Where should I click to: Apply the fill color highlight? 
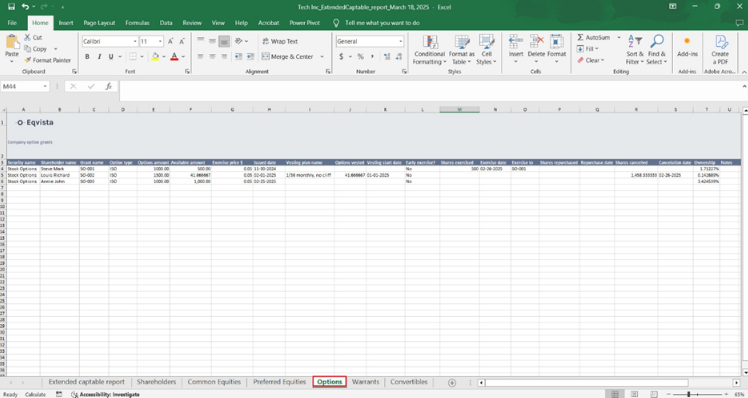pos(155,56)
